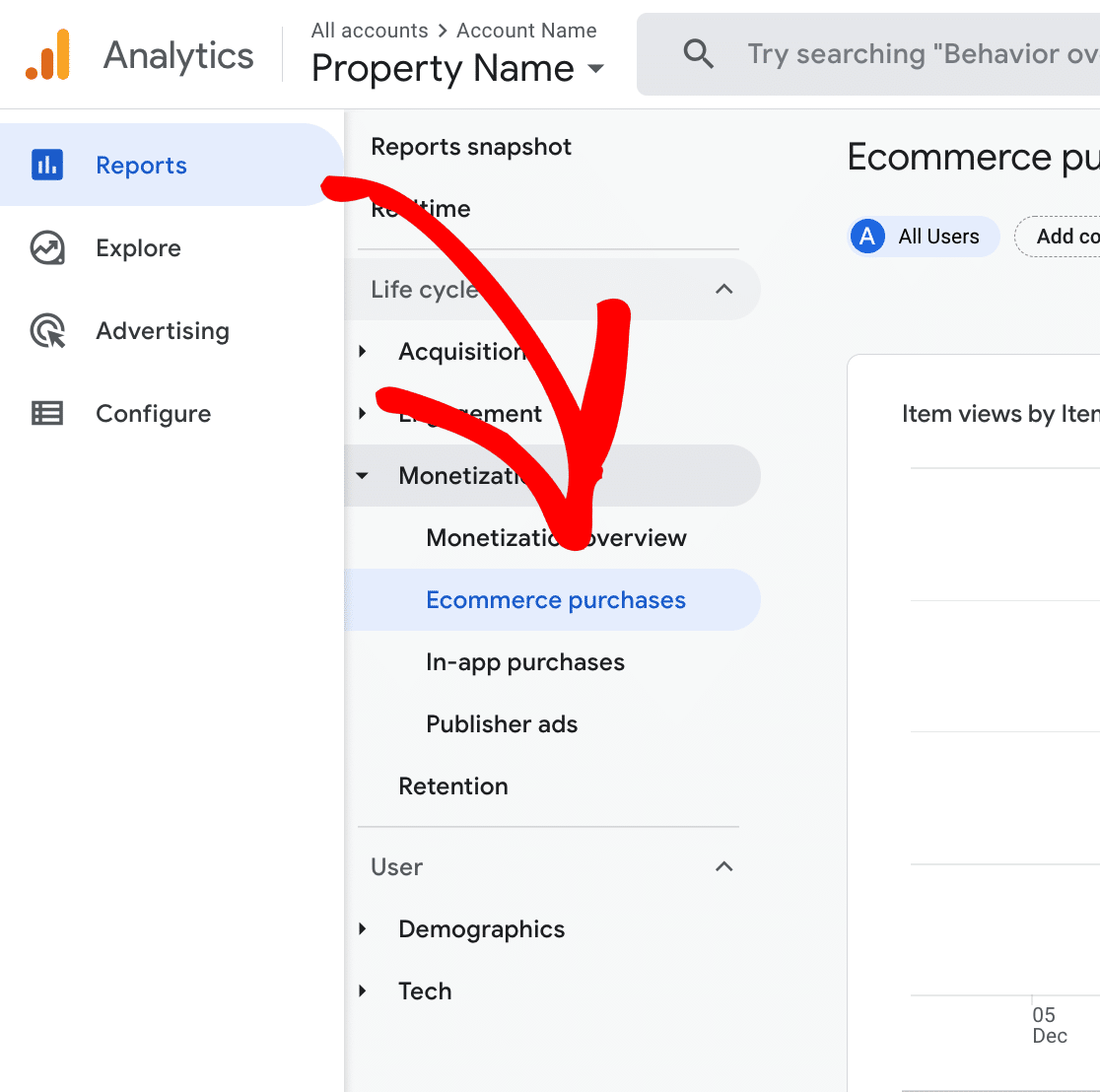Collapse the User section chevron

click(x=723, y=867)
